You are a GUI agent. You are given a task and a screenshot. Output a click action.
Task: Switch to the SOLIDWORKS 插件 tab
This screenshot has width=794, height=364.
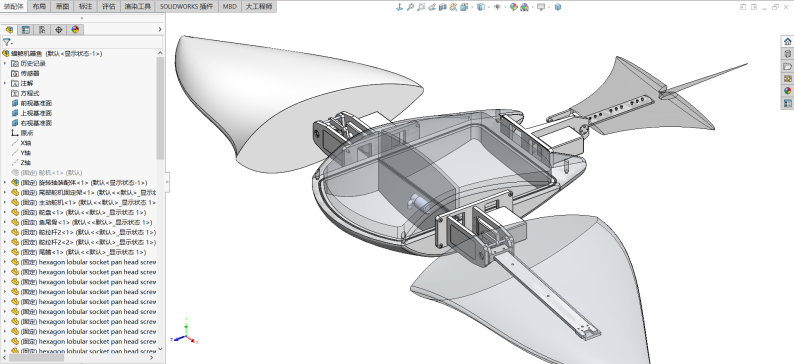pos(186,7)
